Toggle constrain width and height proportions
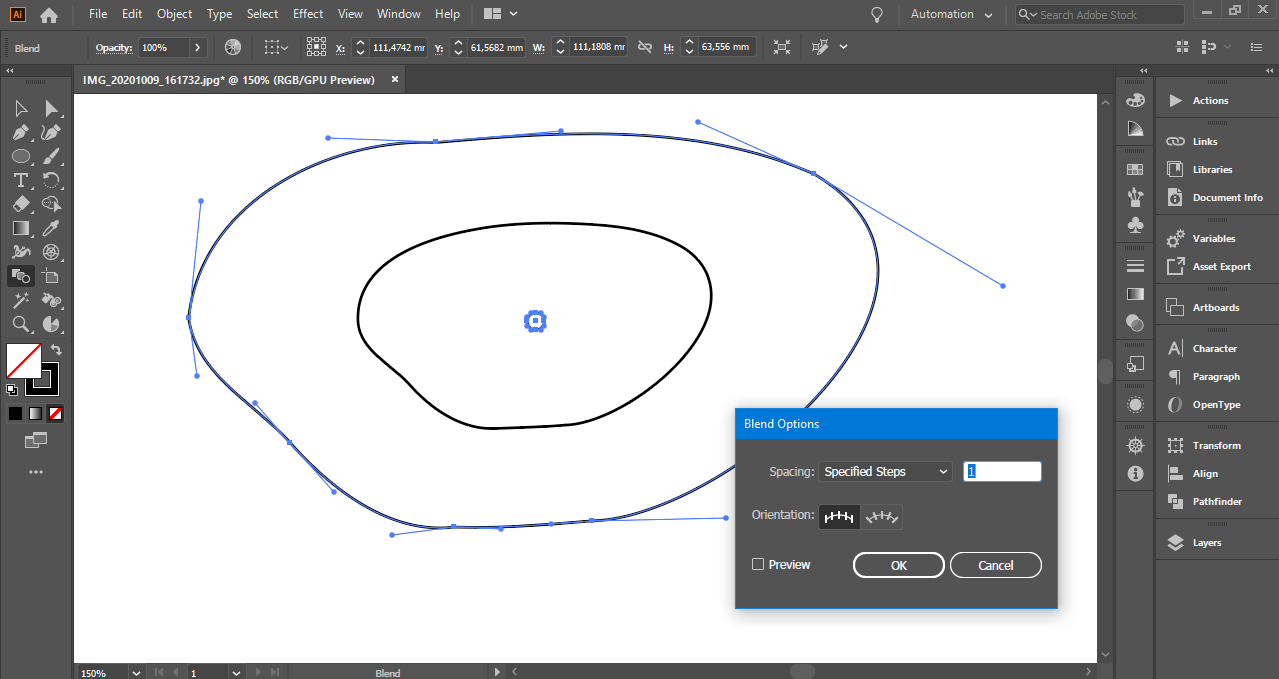 pos(645,47)
